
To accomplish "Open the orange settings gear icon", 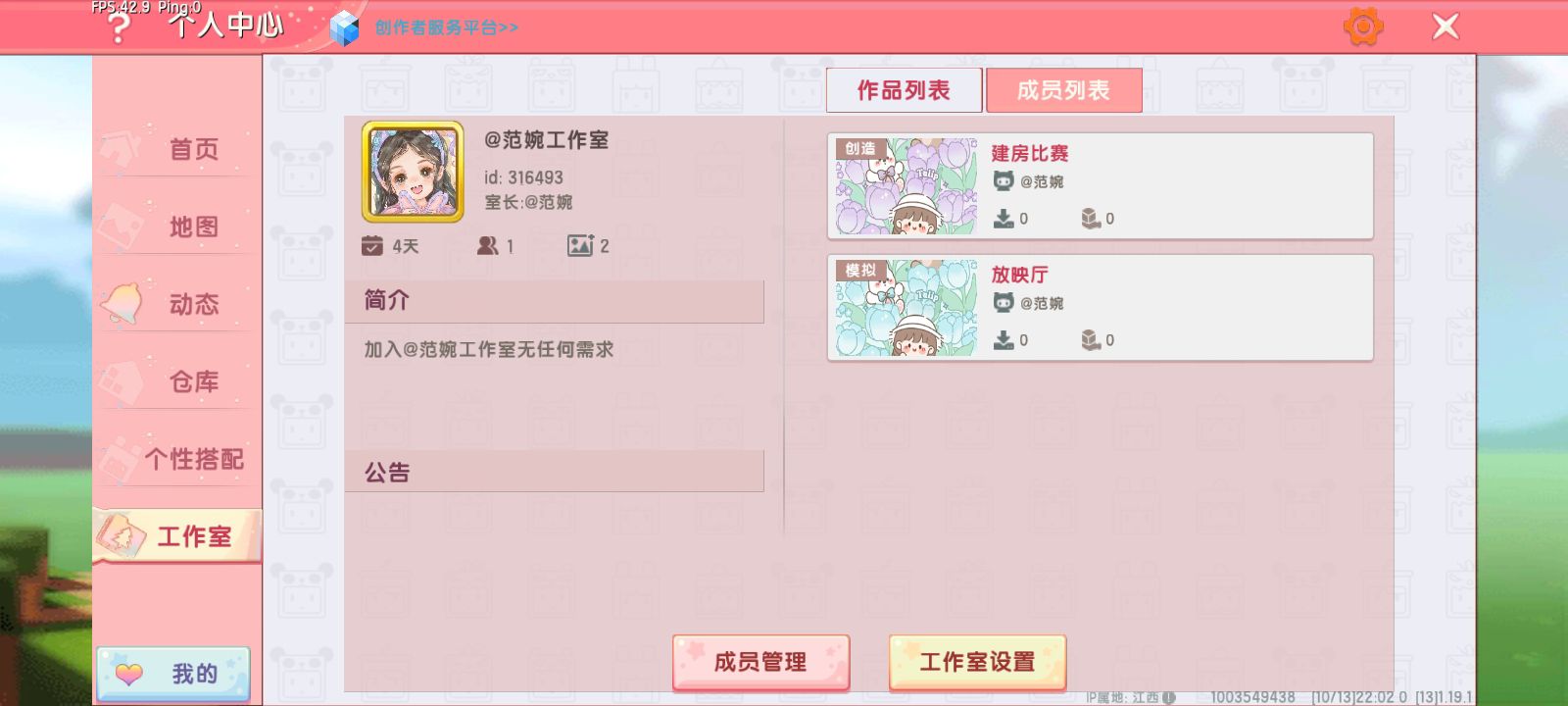I will coord(1363,26).
